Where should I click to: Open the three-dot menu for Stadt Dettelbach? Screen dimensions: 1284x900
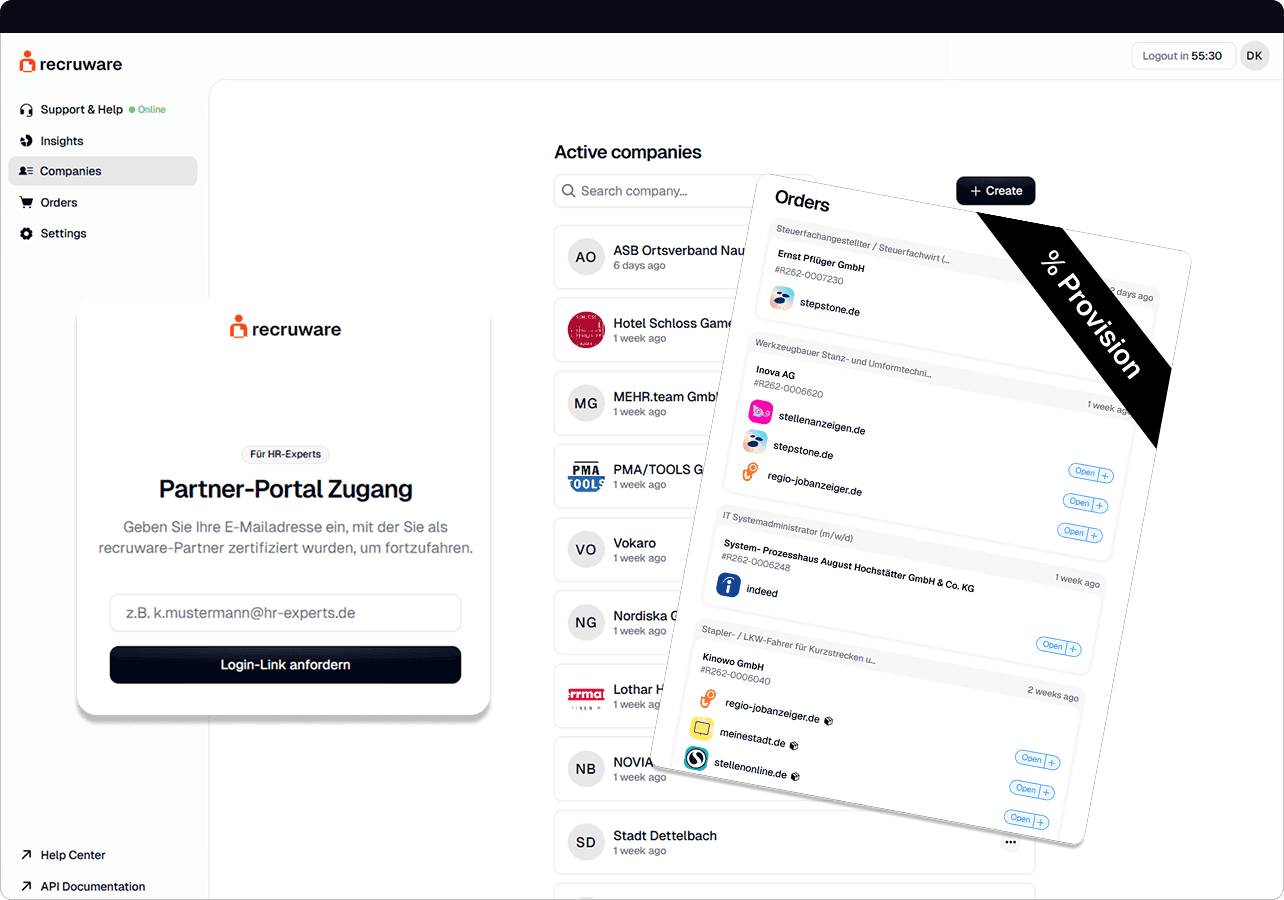(x=1010, y=843)
